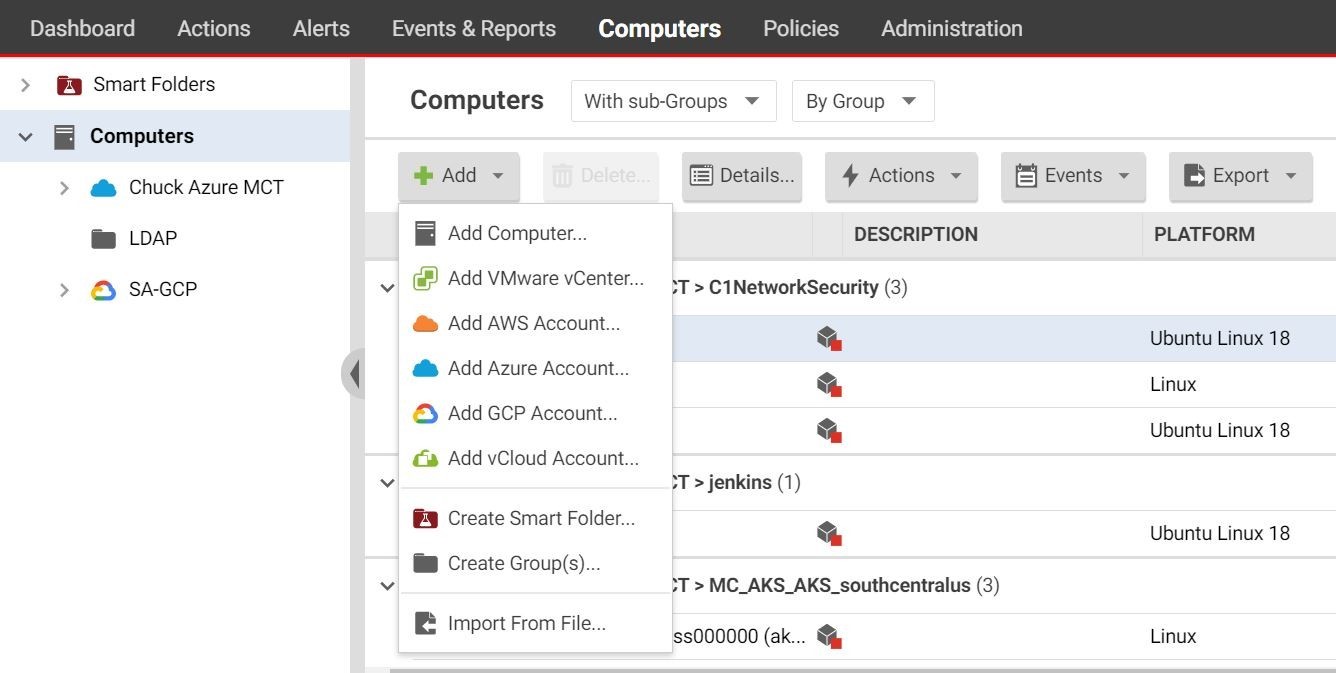
Task: Open the Events toolbar dropdown
Action: click(x=1073, y=176)
